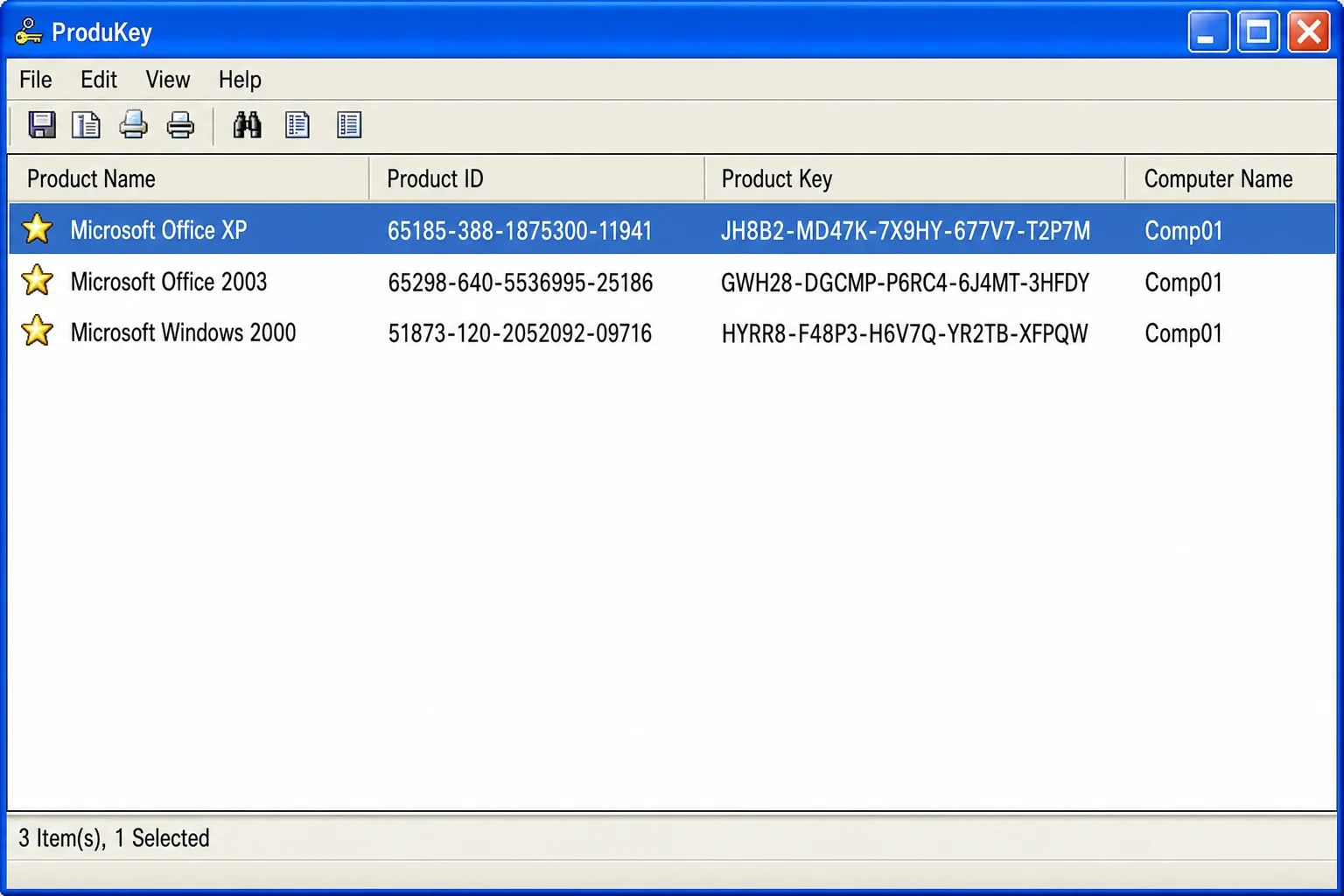Sort by the Product Name column header

coord(189,179)
